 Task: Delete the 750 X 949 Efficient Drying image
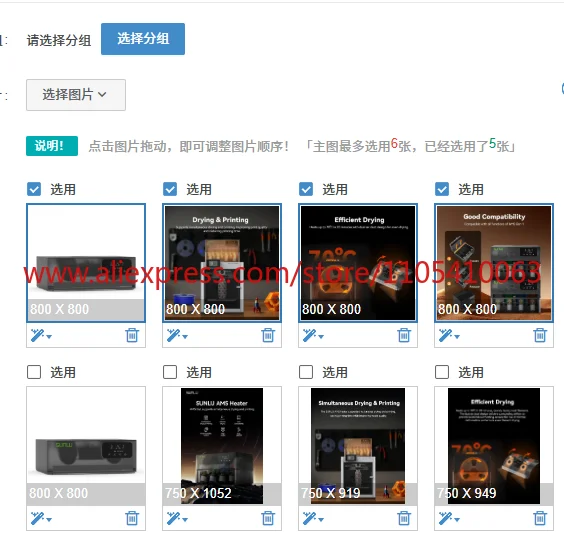(540, 518)
